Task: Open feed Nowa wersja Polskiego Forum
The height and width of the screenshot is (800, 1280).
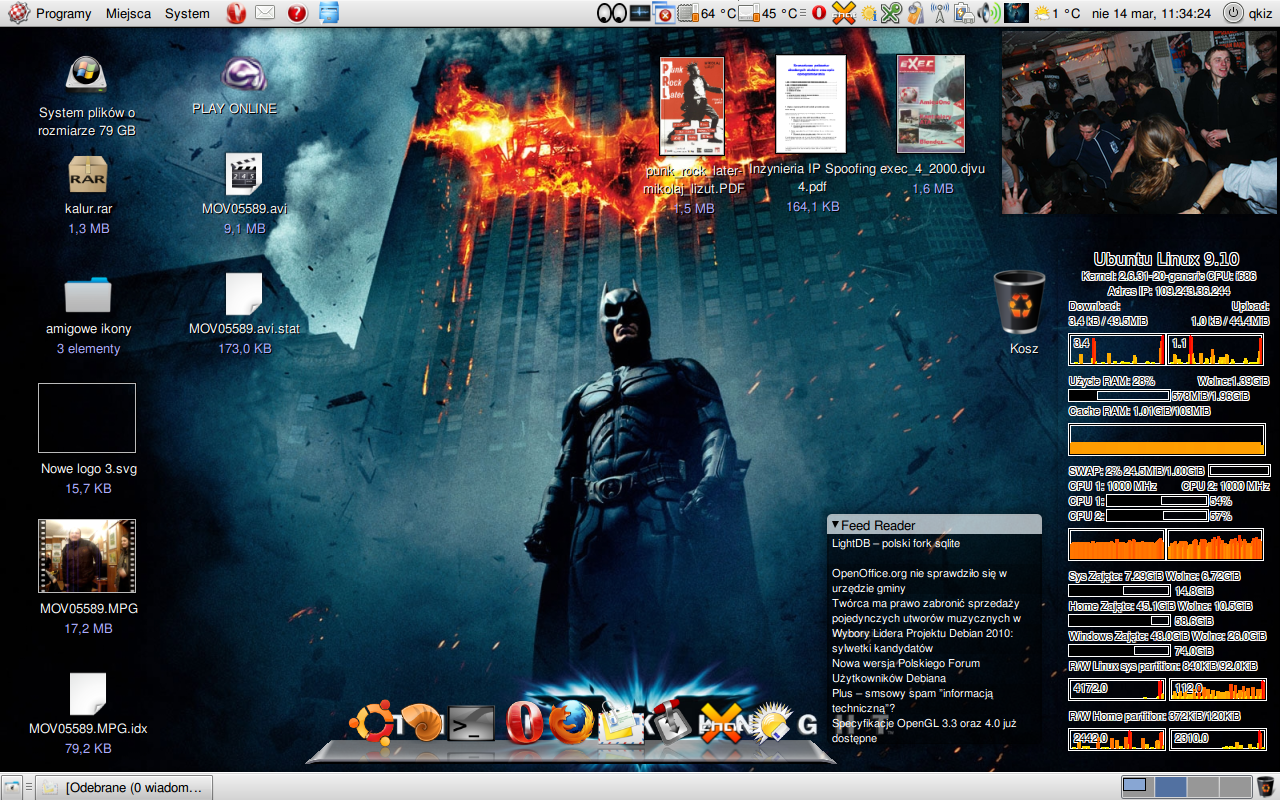Action: (906, 671)
